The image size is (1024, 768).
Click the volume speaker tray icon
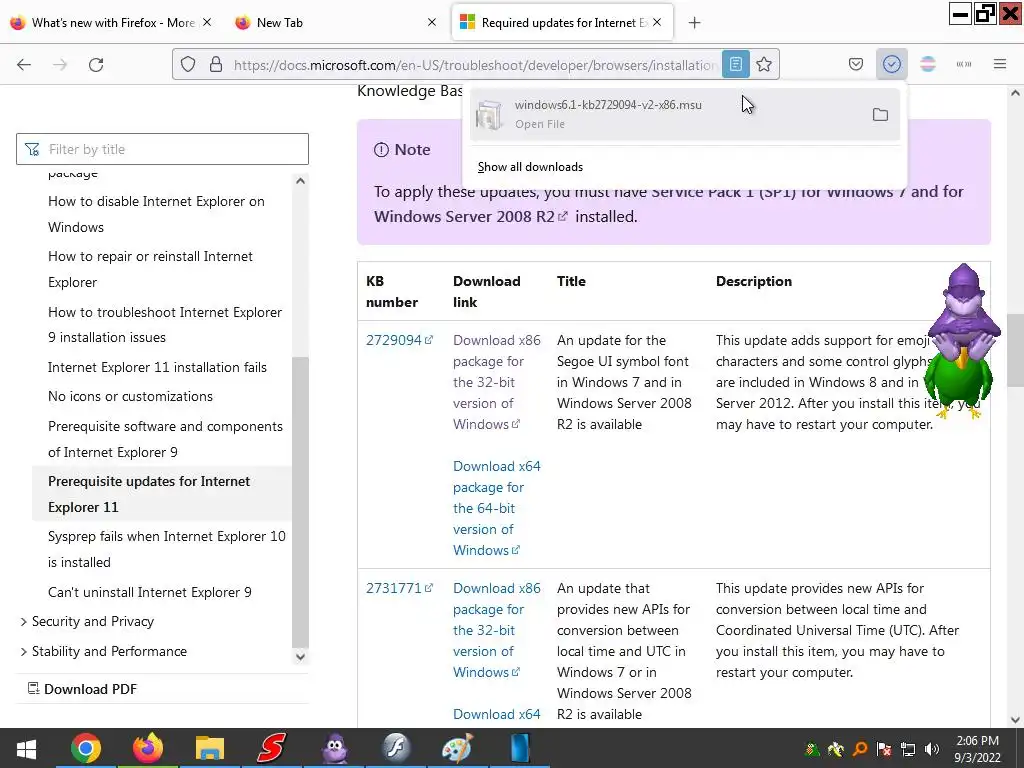click(932, 749)
